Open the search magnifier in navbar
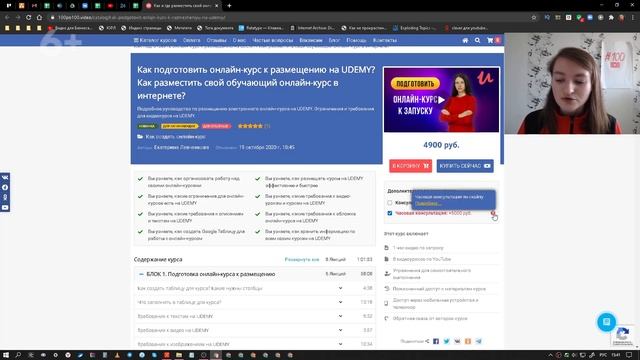Image resolution: width=640 pixels, height=360 pixels. pos(477,40)
